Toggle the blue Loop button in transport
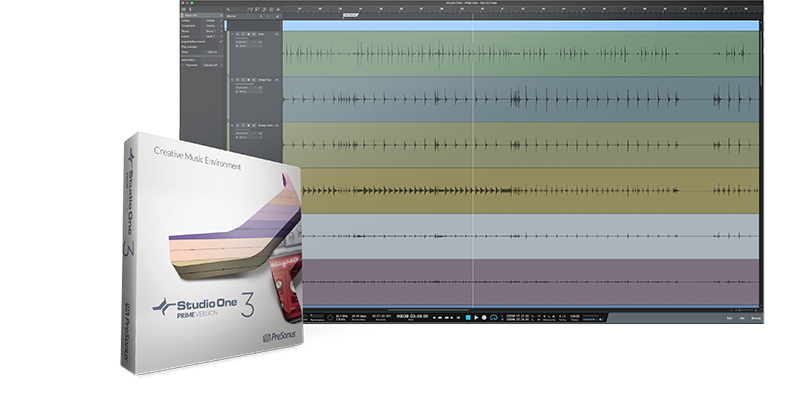 (493, 318)
